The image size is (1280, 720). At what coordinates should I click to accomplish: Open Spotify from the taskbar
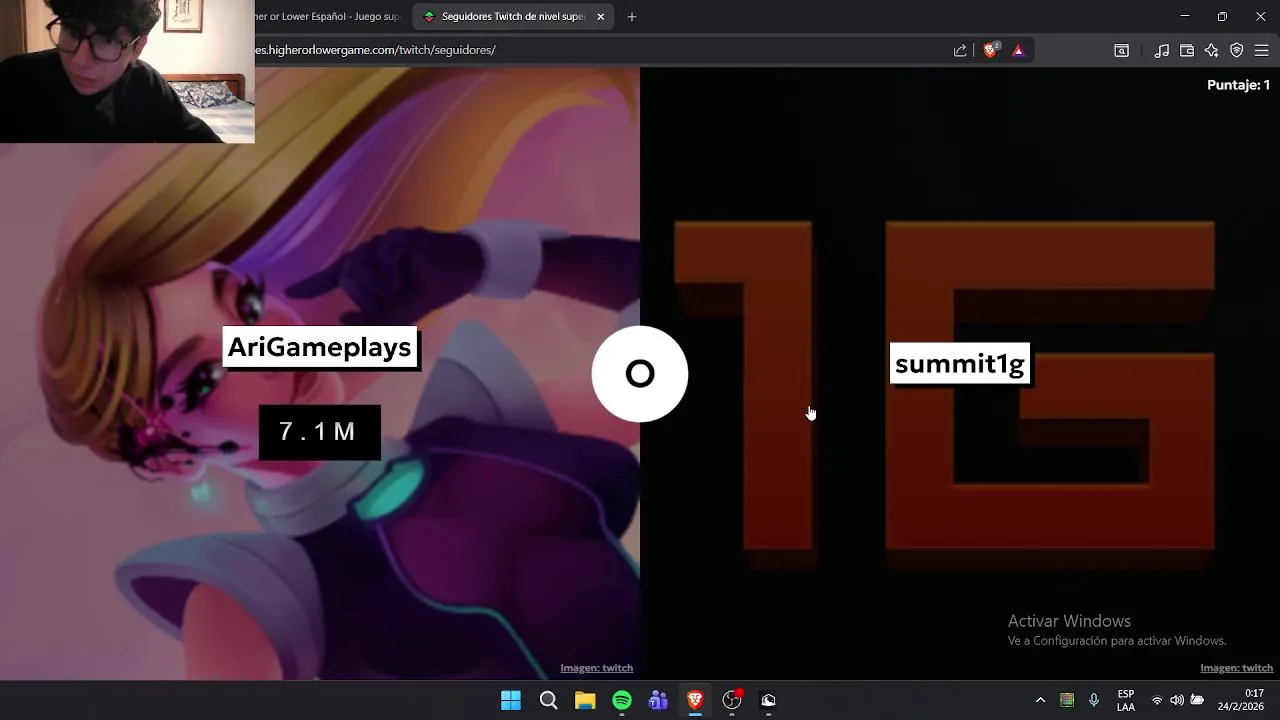point(622,700)
